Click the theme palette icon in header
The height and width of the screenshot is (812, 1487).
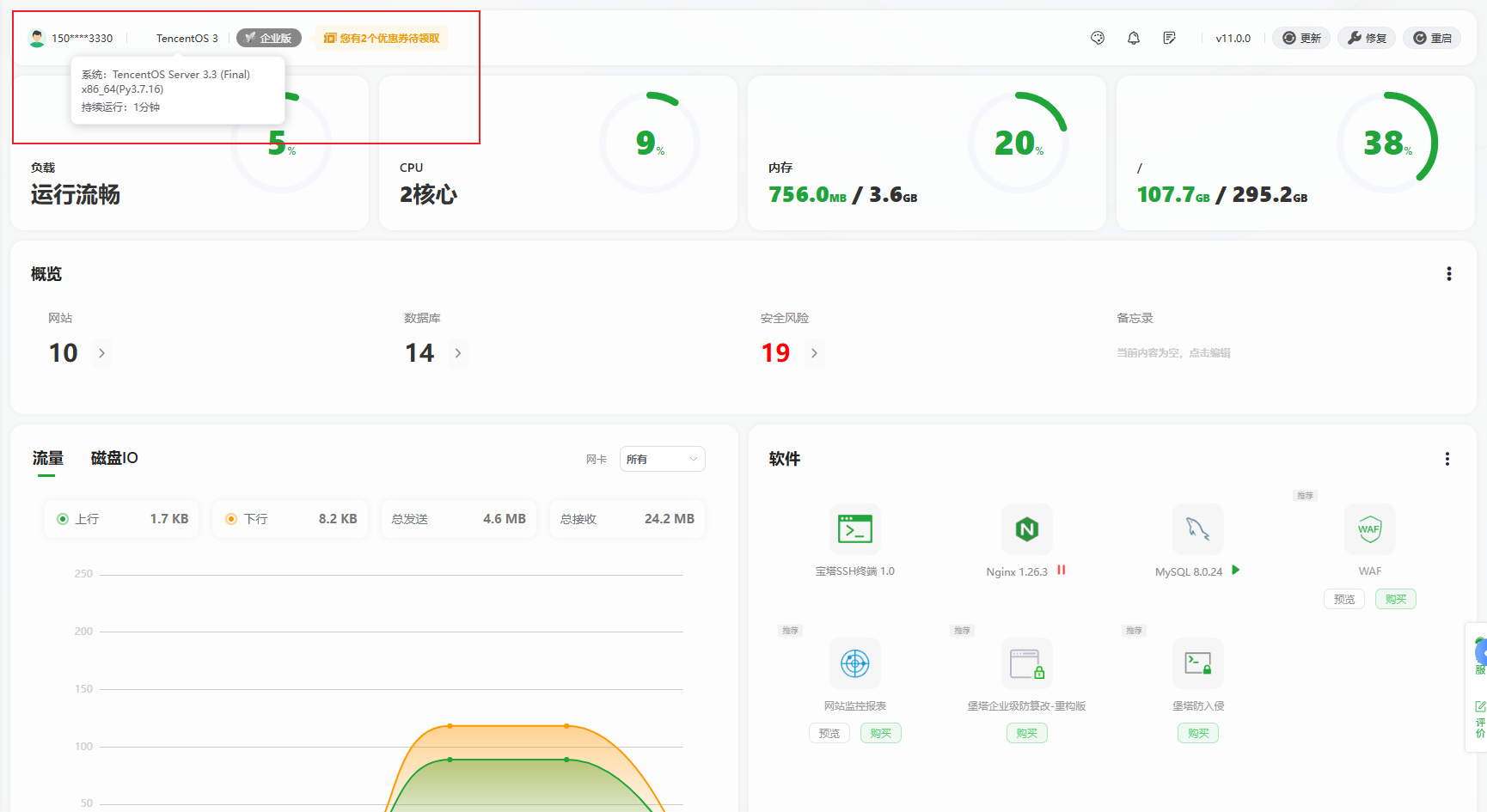pyautogui.click(x=1098, y=38)
